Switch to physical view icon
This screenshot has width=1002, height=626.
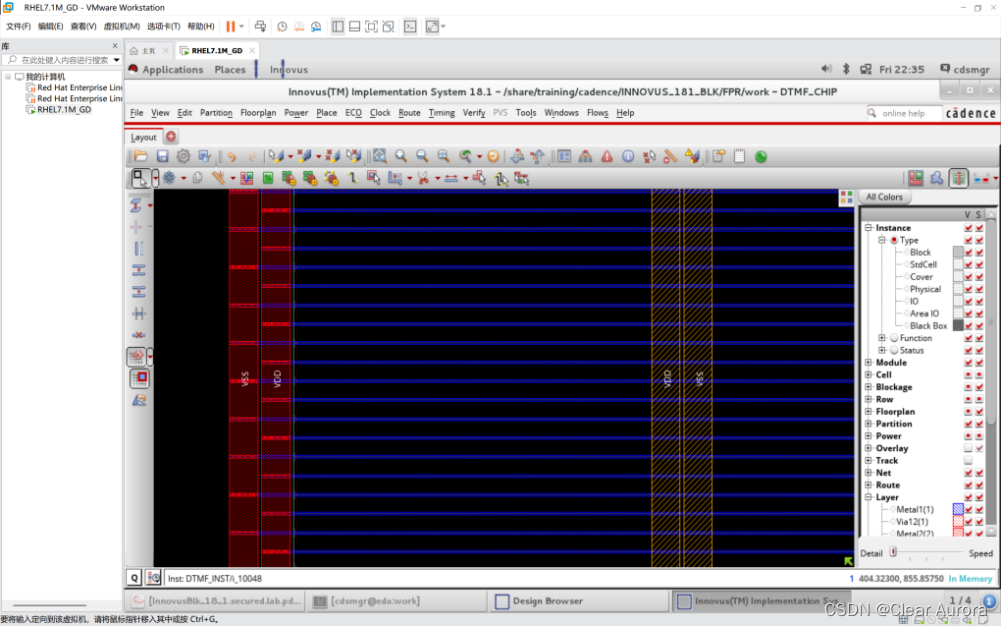click(959, 178)
